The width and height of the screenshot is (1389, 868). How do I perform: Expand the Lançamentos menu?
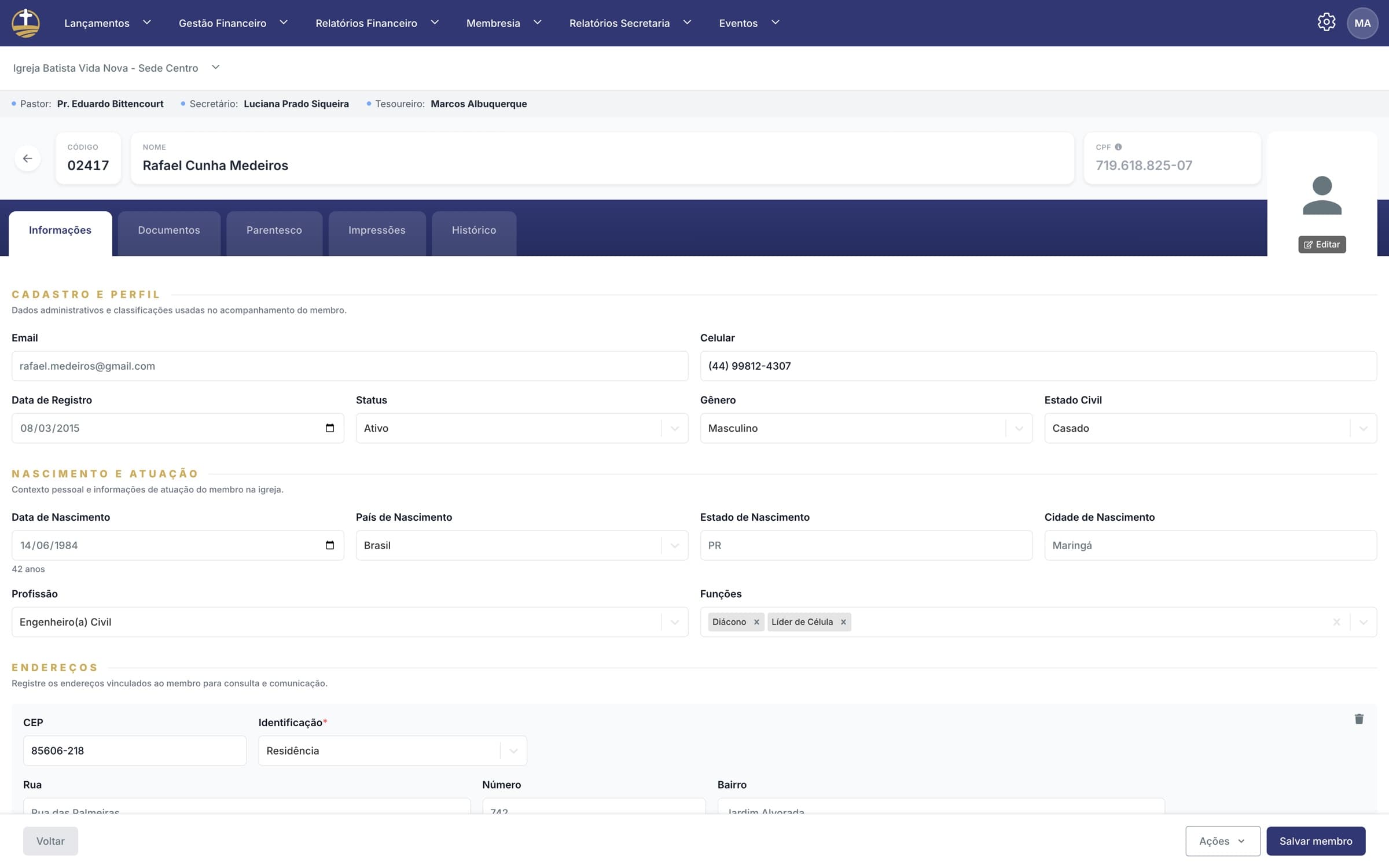coord(108,23)
